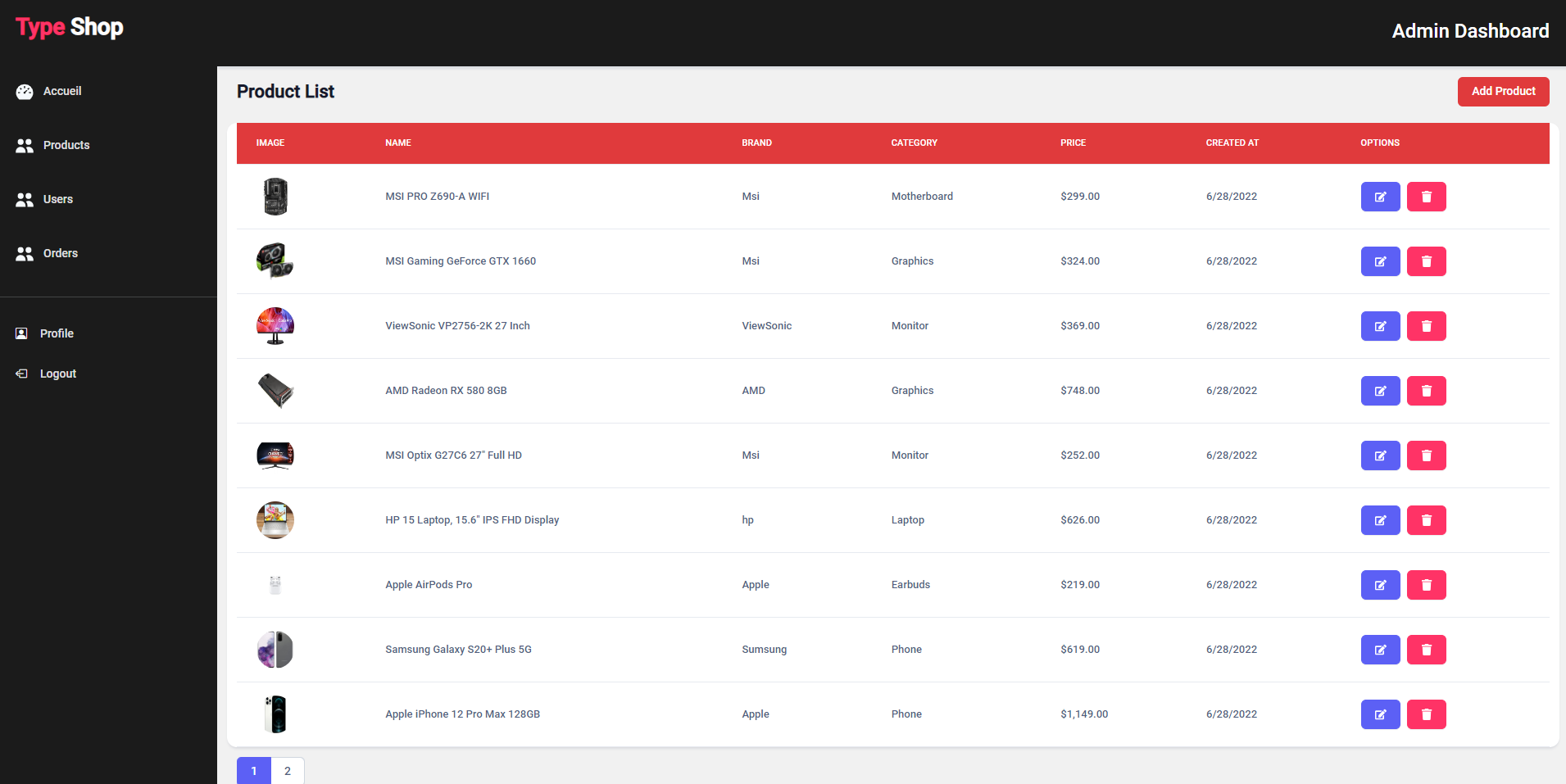The width and height of the screenshot is (1566, 784).
Task: Edit the MSI Optix G27C6 monitor
Action: tap(1380, 455)
